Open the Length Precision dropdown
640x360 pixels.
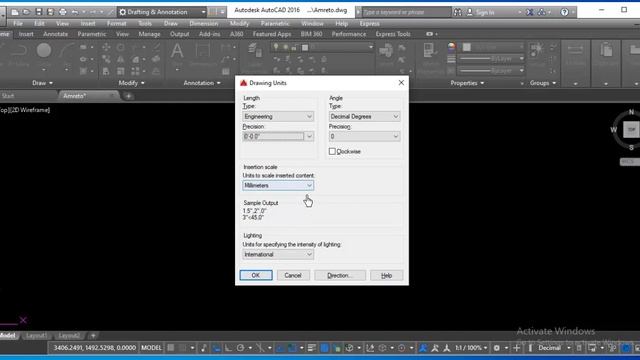278,136
